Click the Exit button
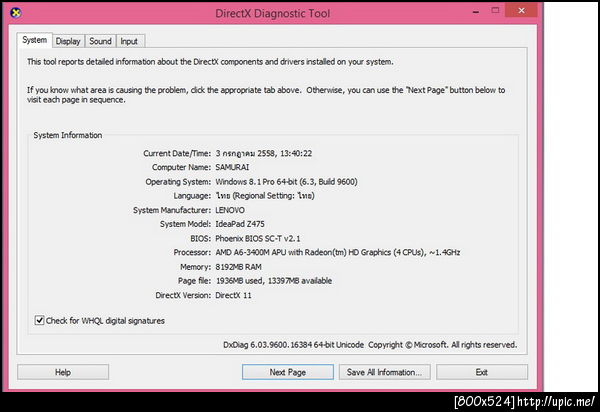Image resolution: width=600 pixels, height=412 pixels. [482, 372]
